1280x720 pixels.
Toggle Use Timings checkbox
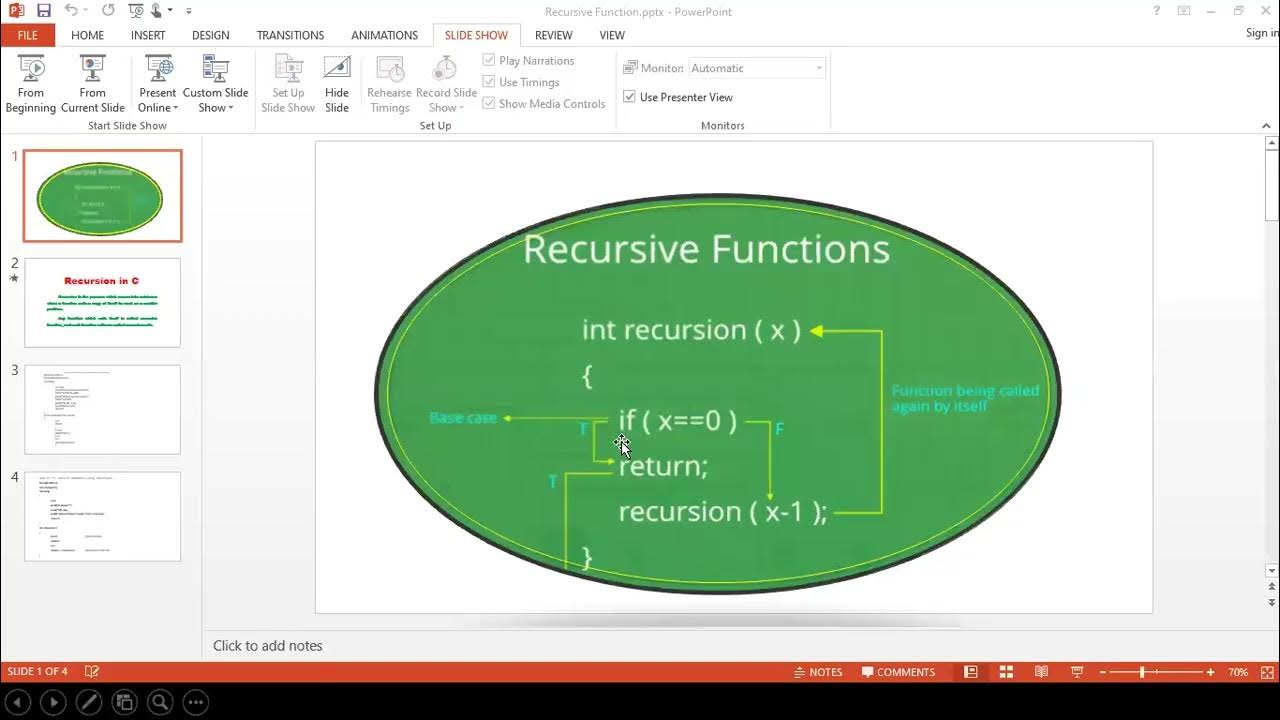(489, 82)
